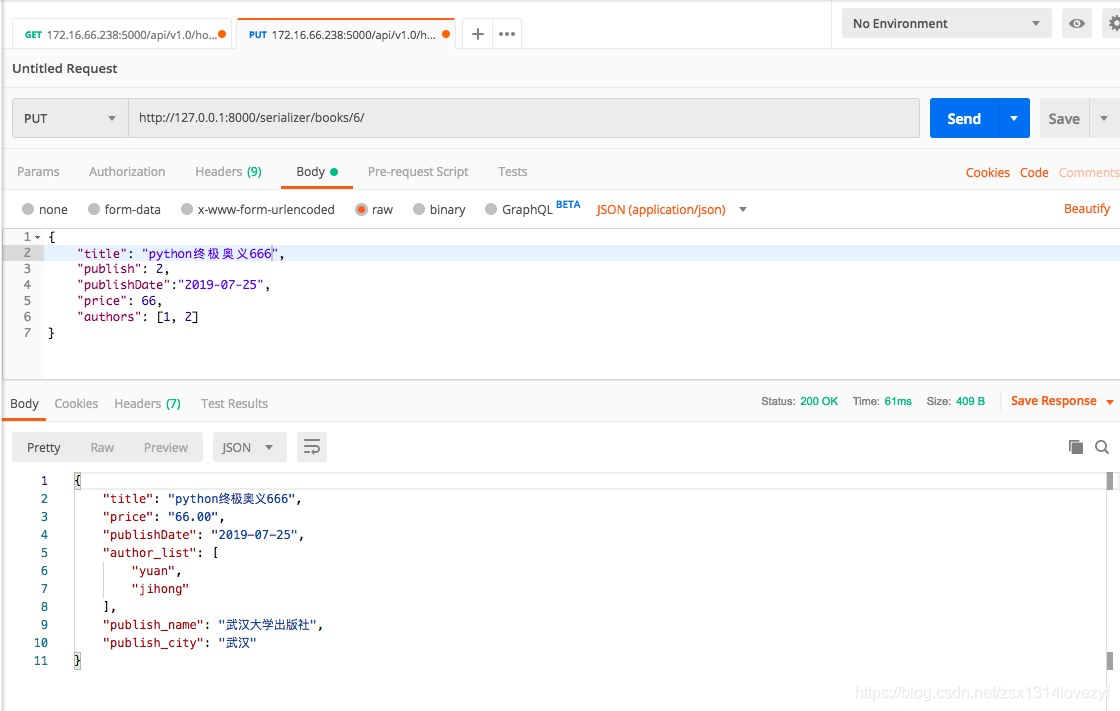Select x-www-form-urlencoded radio option
The image size is (1120, 711).
point(186,209)
